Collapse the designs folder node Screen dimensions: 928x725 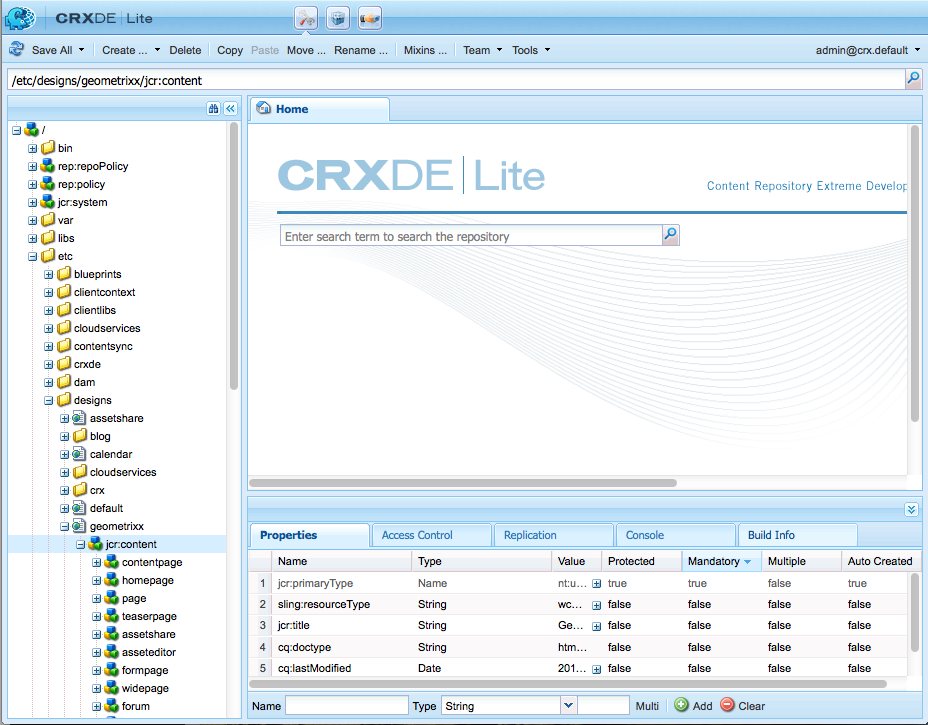click(49, 400)
